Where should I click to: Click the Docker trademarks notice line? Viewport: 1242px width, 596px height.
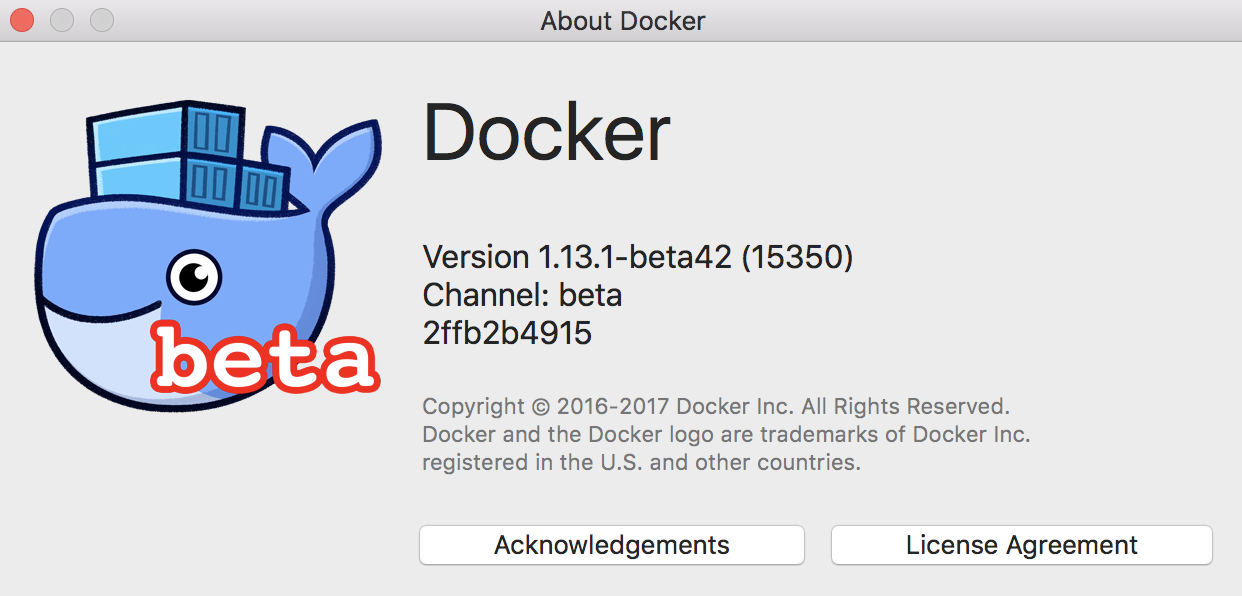(x=726, y=435)
